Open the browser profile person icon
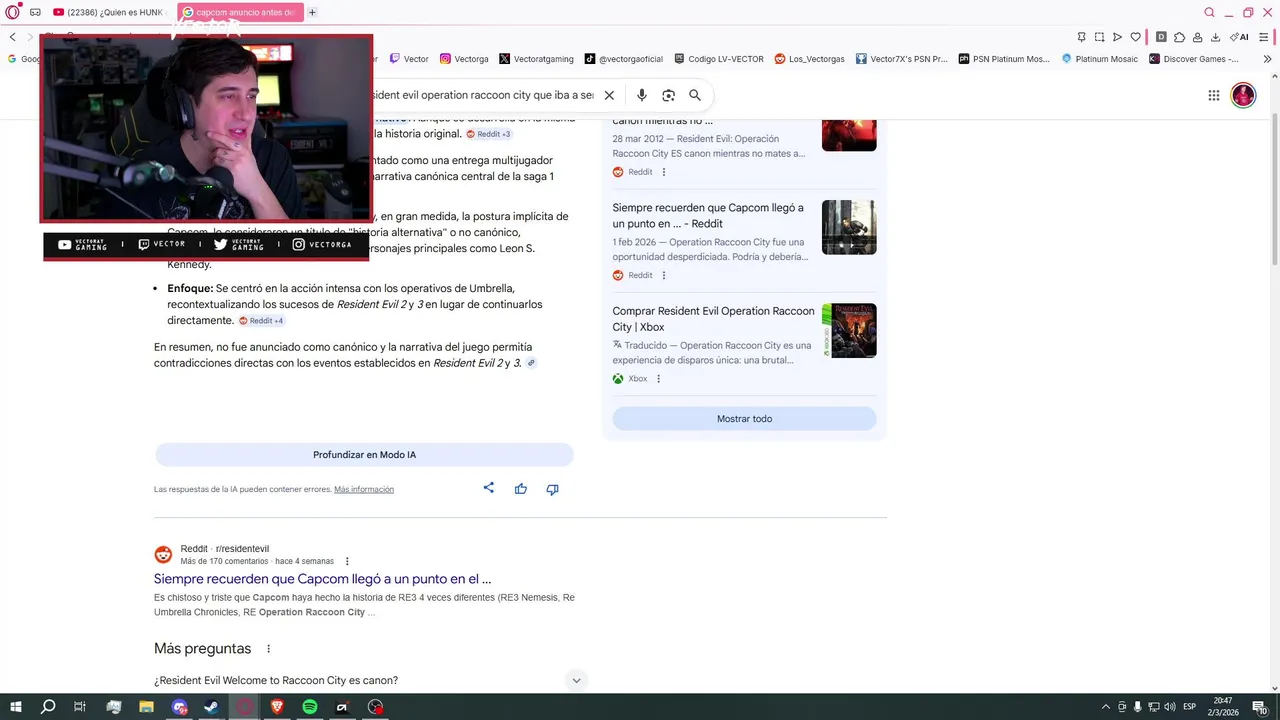 coord(1197,37)
